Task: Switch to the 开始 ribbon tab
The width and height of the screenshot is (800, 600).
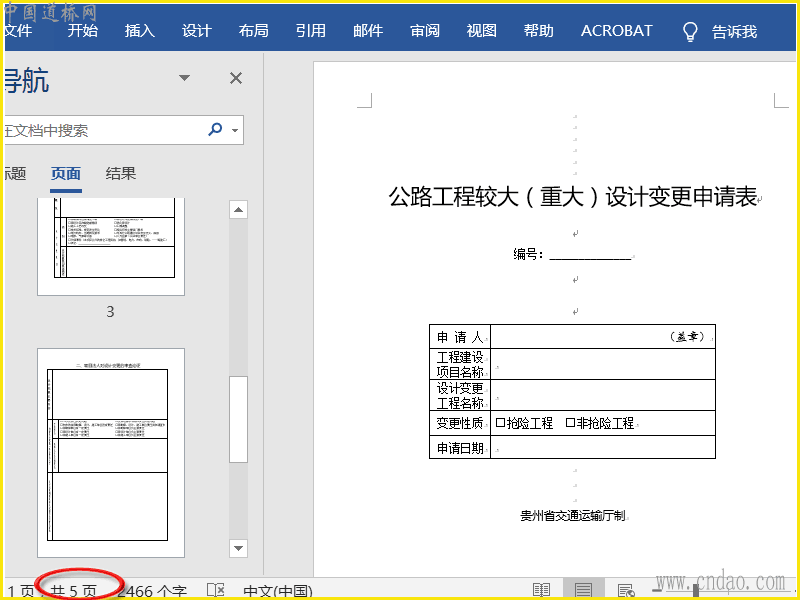Action: coord(83,31)
